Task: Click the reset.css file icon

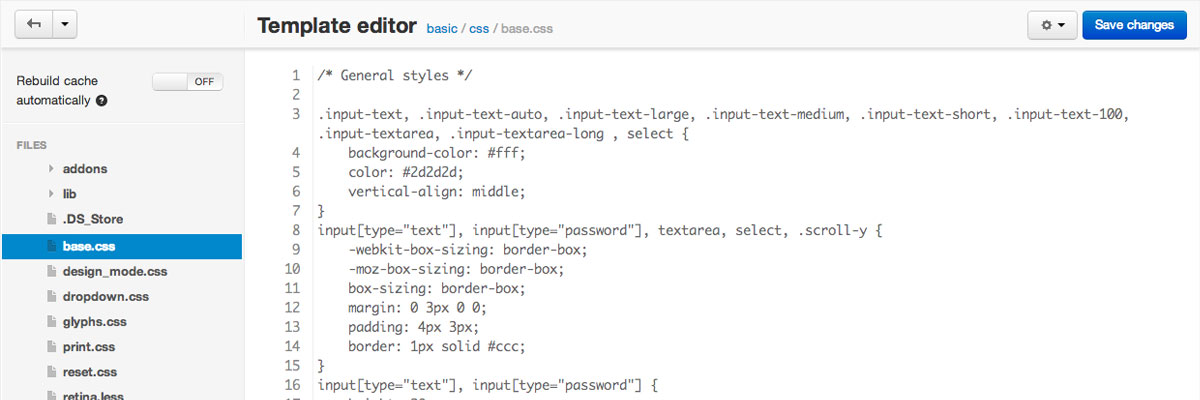Action: pyautogui.click(x=52, y=372)
